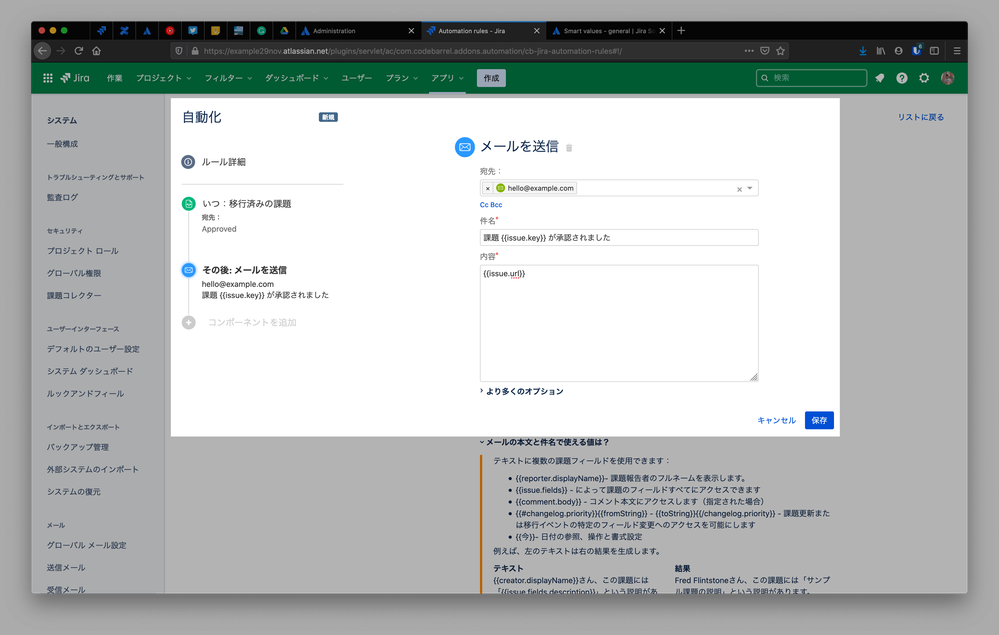Reload the page with the refresh icon

pyautogui.click(x=78, y=50)
